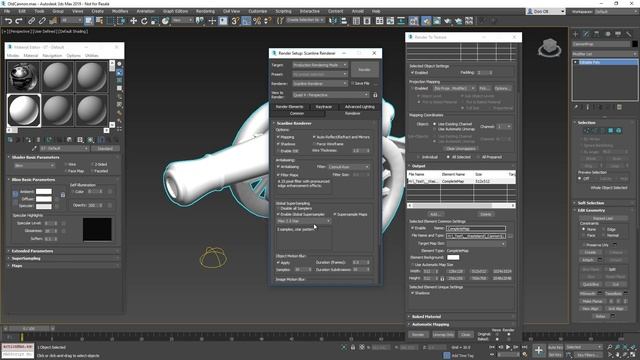Click the Undo arrow in main toolbar
This screenshot has height=360, width=640.
(x=8, y=21)
